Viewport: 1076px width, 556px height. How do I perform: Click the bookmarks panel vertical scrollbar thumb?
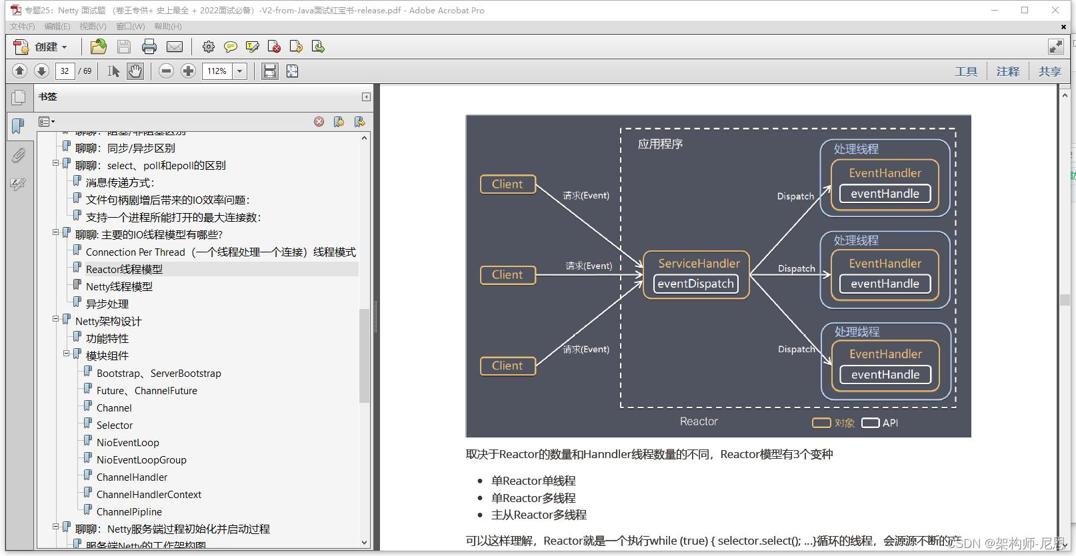tap(364, 356)
